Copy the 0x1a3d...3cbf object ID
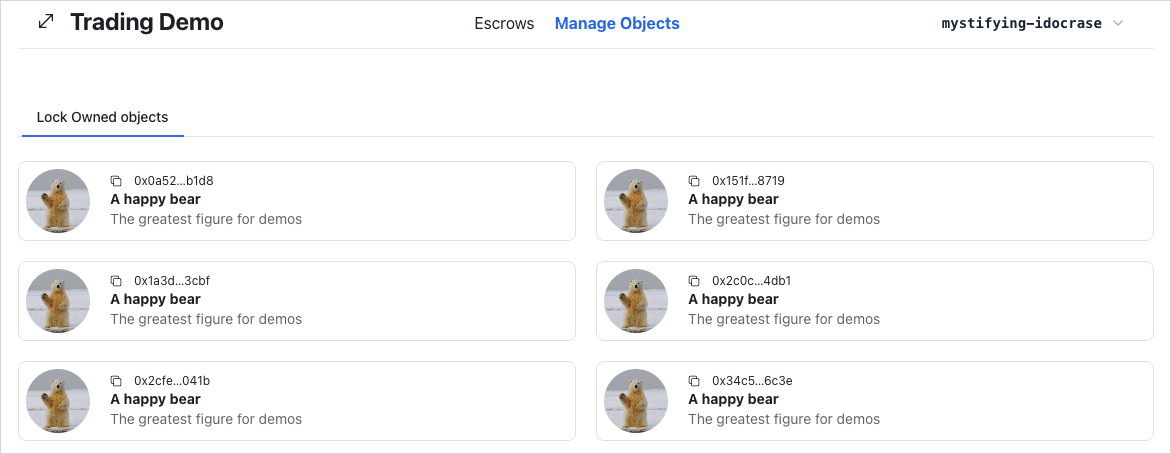This screenshot has height=454, width=1171. (x=116, y=281)
